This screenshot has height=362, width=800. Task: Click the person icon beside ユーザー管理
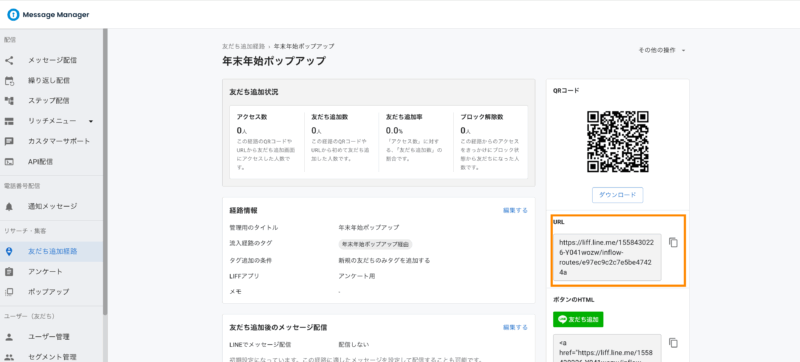(9, 337)
